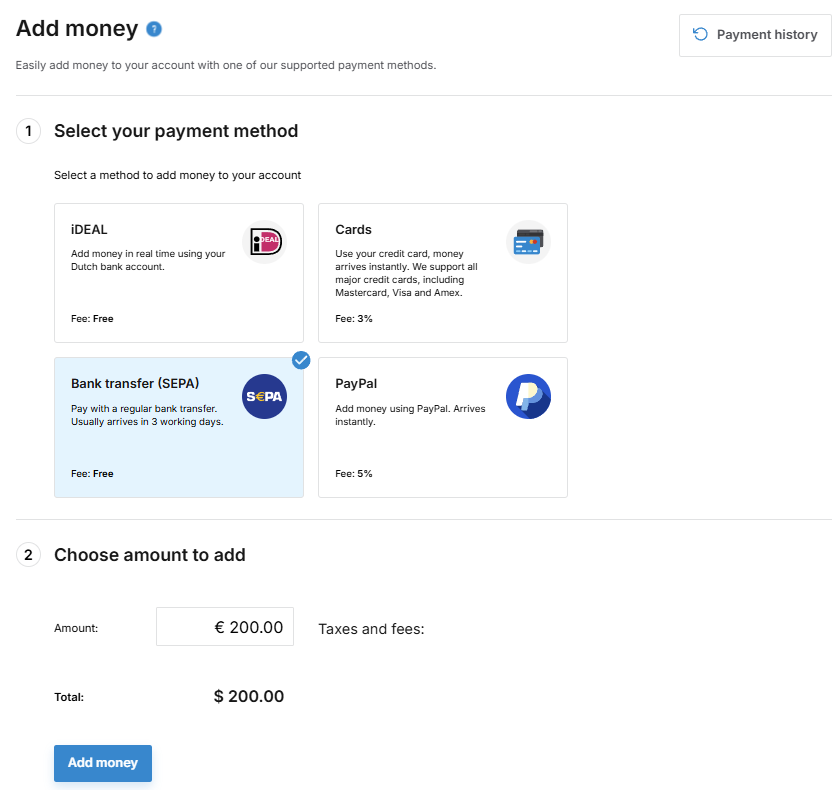
Task: Click the Taxes and fees label
Action: coord(371,629)
